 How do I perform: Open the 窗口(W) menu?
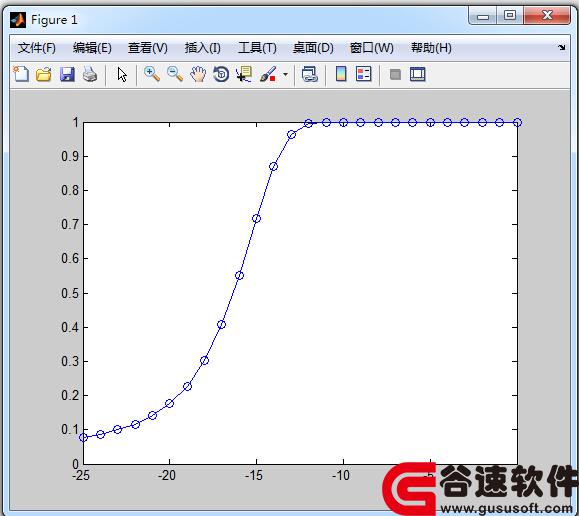click(x=371, y=48)
